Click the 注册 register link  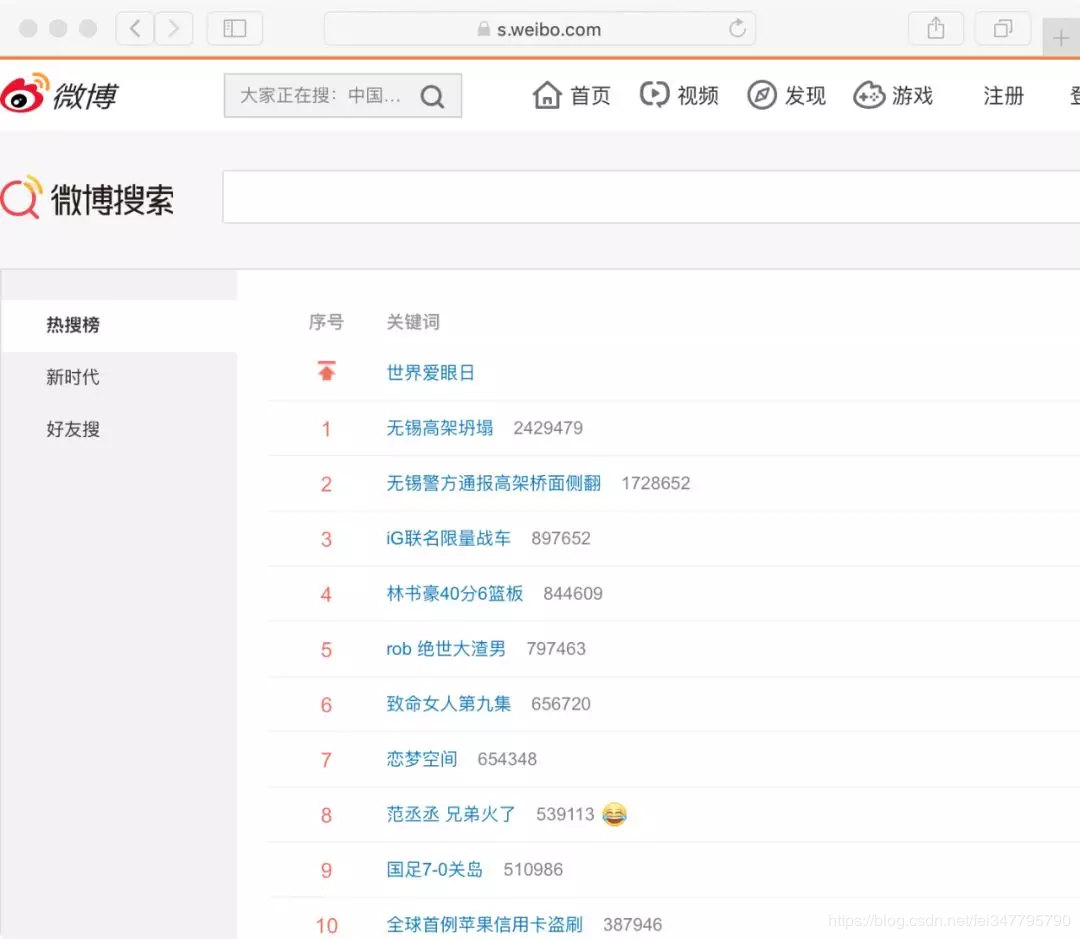pyautogui.click(x=1004, y=96)
